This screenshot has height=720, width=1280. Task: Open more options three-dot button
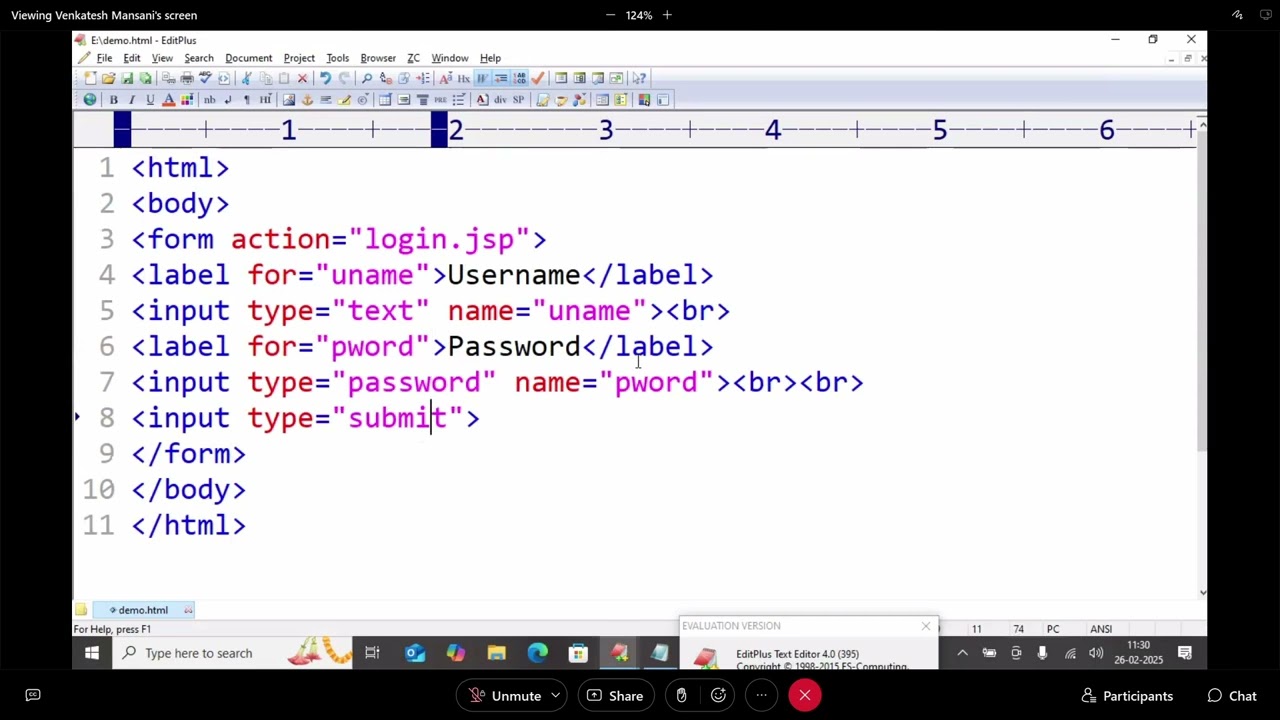pos(761,696)
